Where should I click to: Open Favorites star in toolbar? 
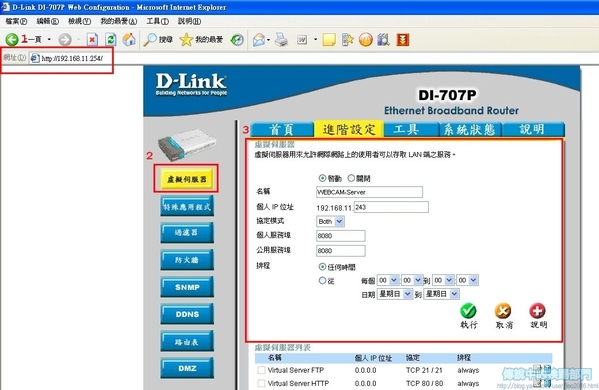click(186, 39)
